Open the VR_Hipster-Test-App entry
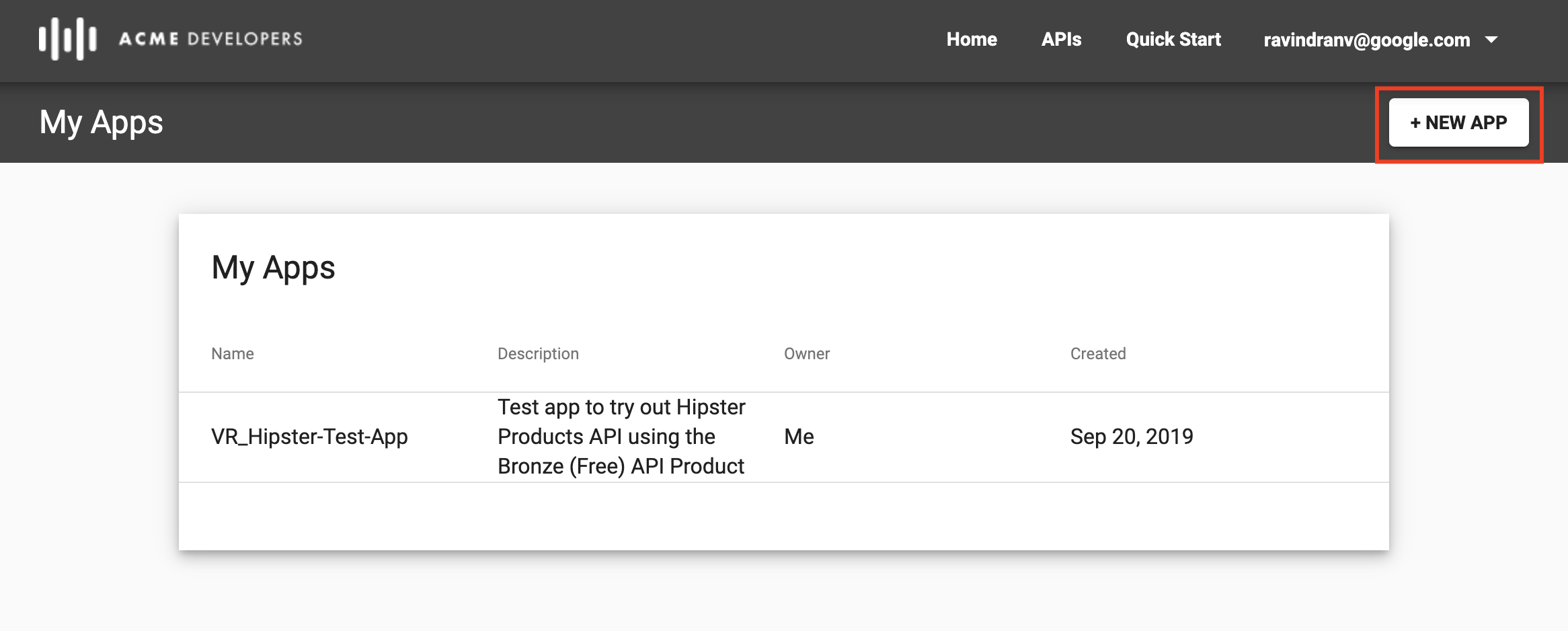This screenshot has height=631, width=1568. 309,437
